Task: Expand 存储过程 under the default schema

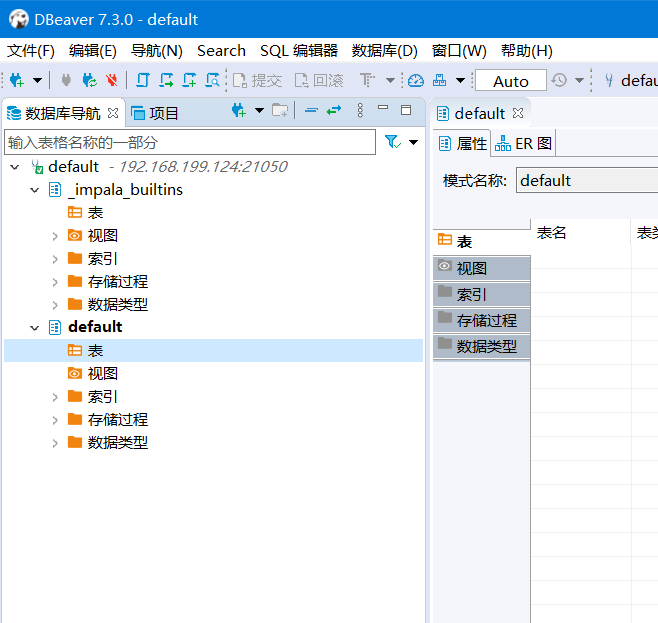Action: pos(55,420)
